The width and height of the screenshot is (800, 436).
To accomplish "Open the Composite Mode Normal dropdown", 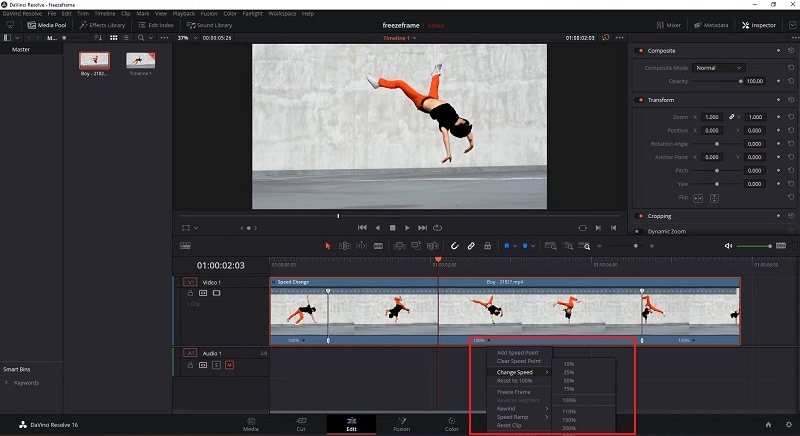I will point(719,68).
